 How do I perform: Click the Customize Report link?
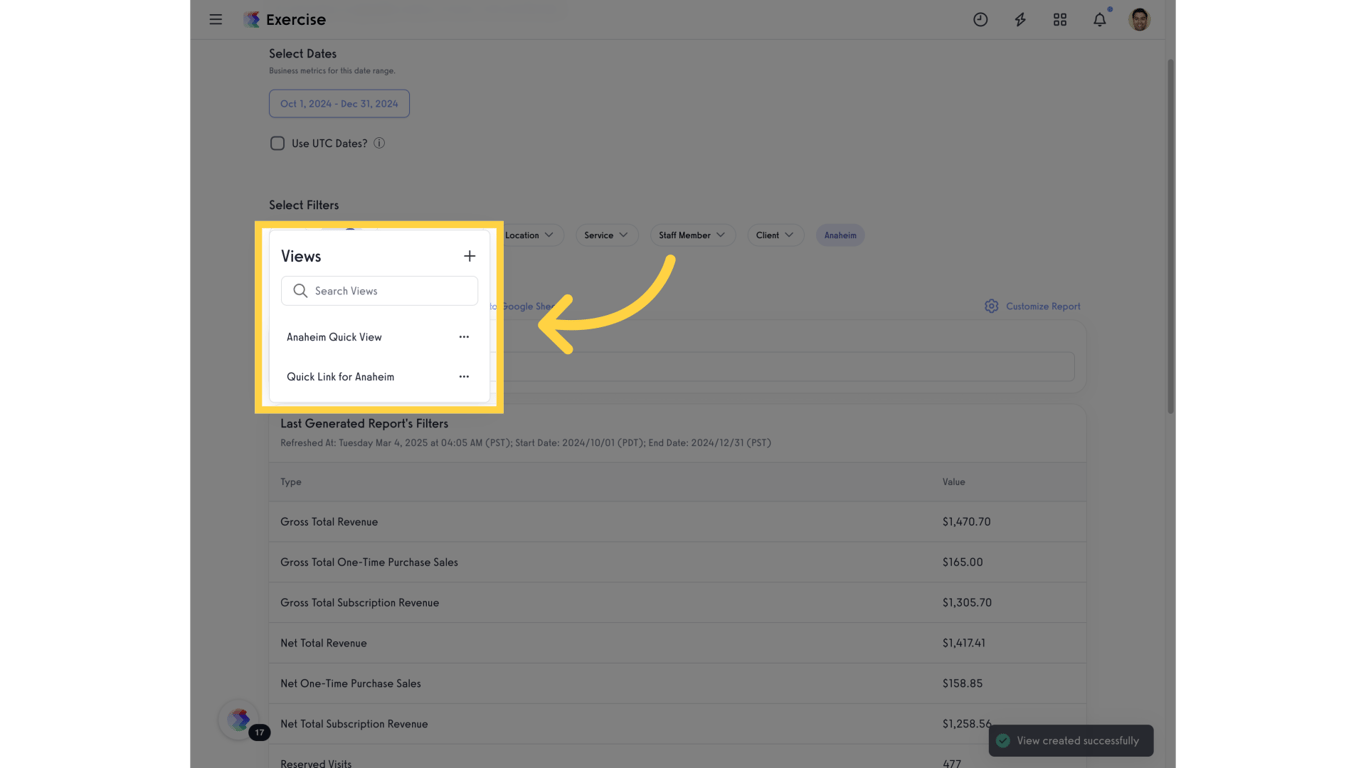tap(1041, 306)
